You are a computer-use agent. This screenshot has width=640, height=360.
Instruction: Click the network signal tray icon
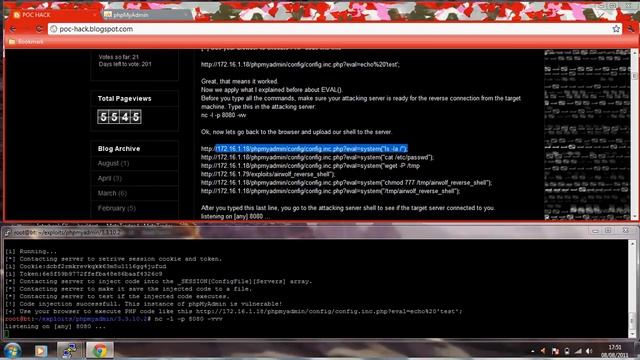578,351
